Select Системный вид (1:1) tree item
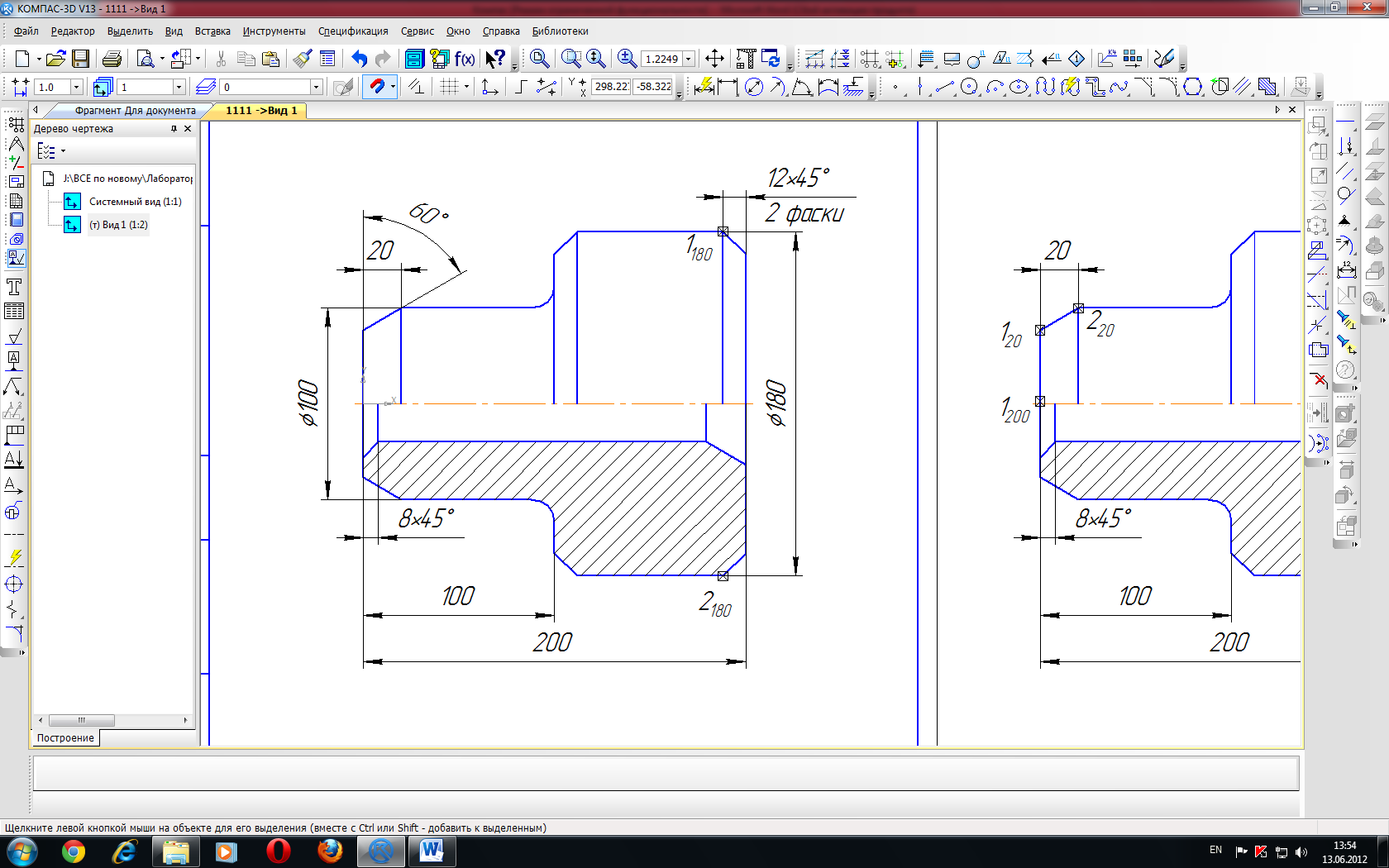The width and height of the screenshot is (1389, 868). [135, 202]
